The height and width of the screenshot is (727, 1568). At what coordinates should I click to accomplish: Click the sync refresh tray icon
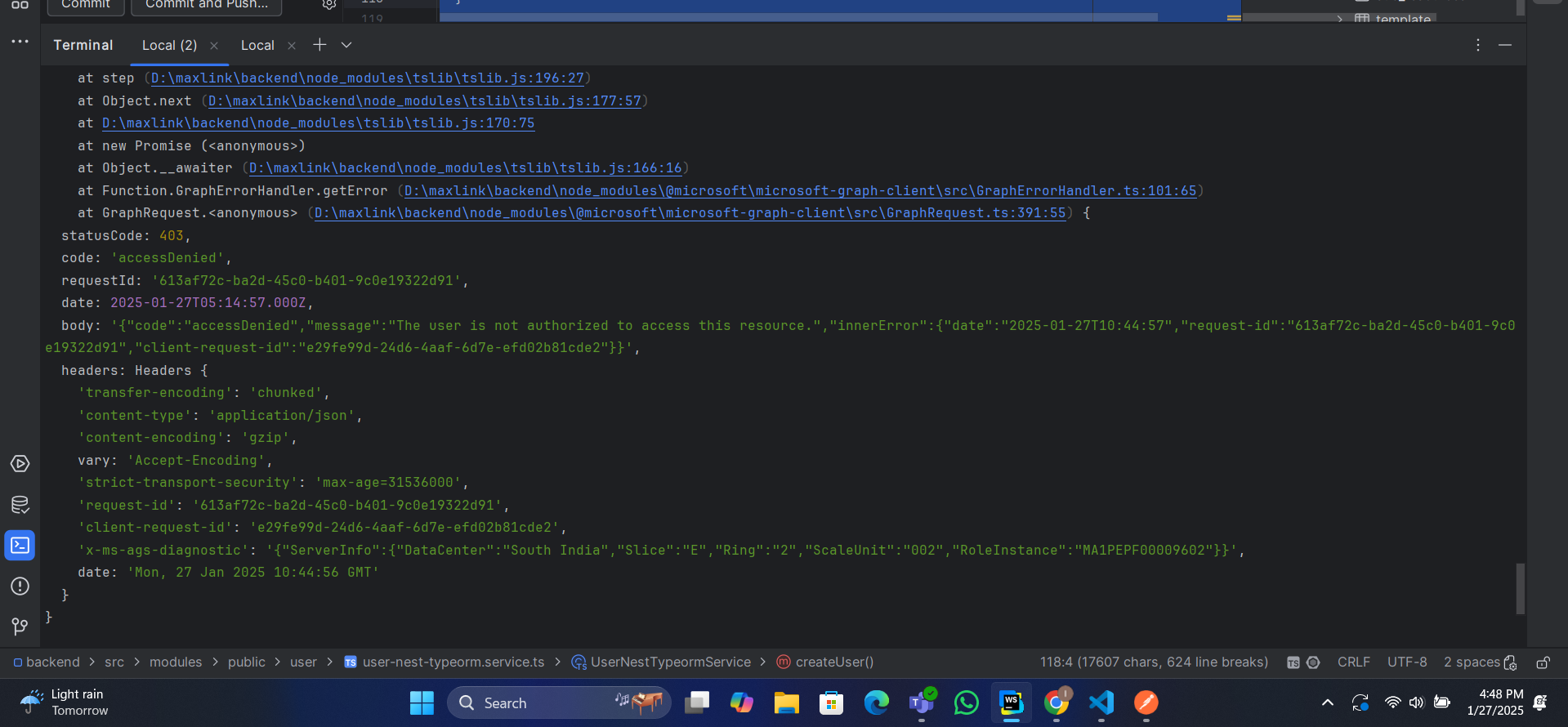tap(1360, 702)
